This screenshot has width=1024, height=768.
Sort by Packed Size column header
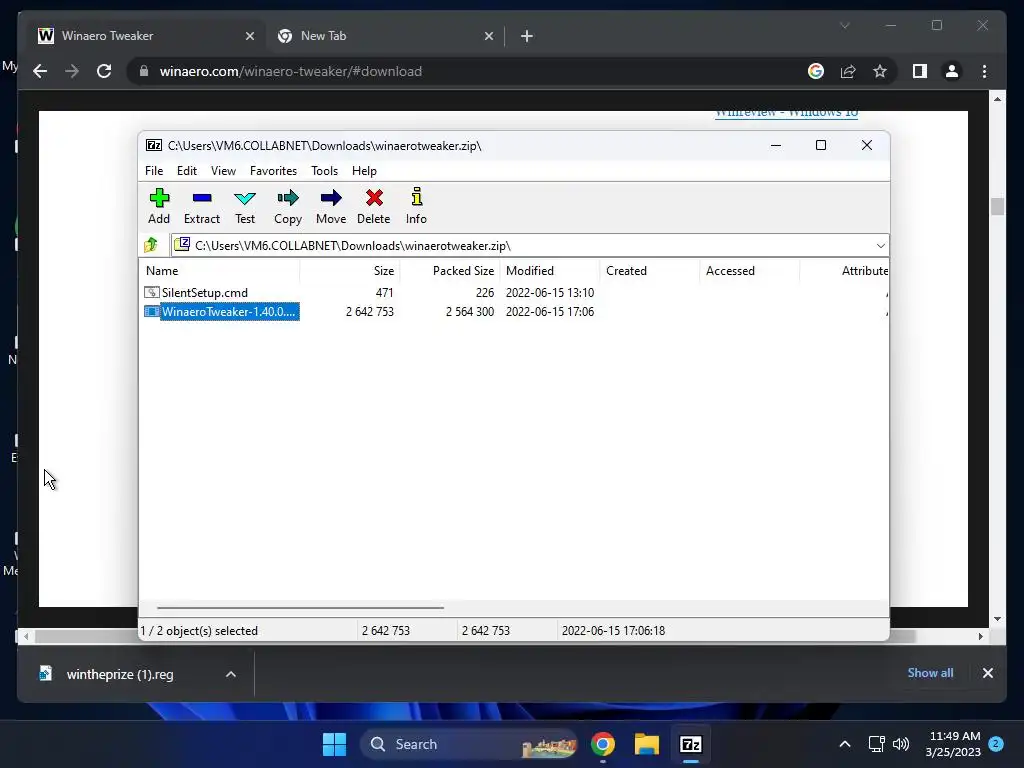coord(450,270)
